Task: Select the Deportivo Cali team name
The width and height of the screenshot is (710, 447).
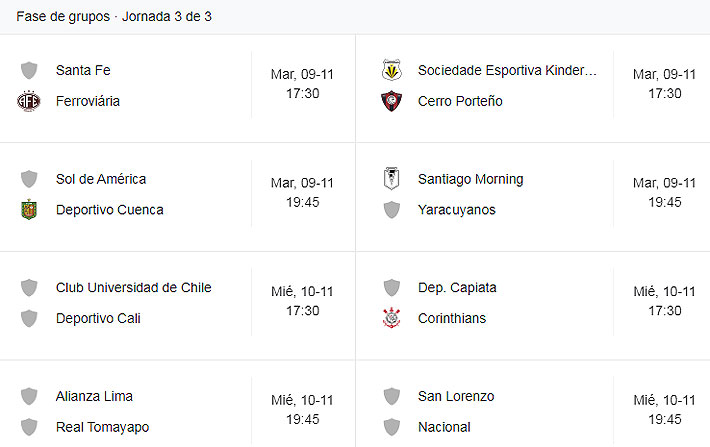Action: 98,318
